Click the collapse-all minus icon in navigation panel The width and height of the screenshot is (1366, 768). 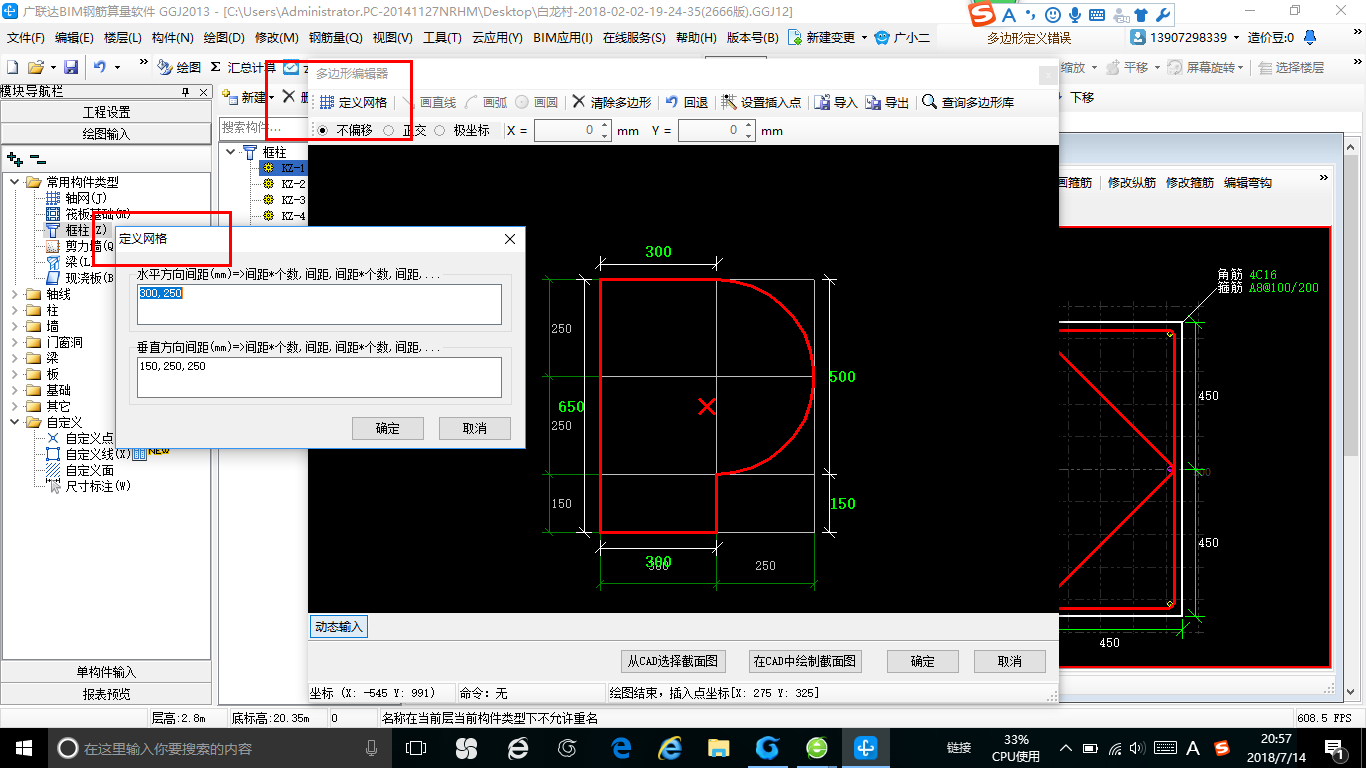click(x=37, y=158)
